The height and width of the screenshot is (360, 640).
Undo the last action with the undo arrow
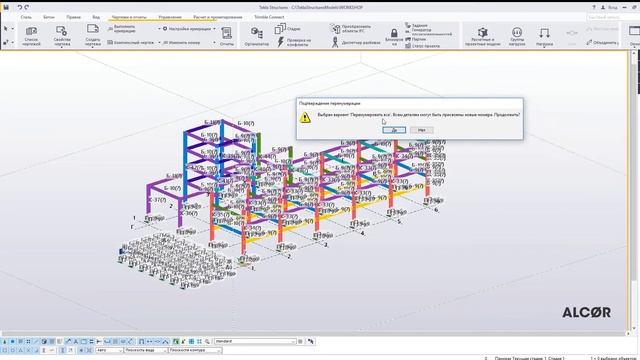(x=19, y=7)
